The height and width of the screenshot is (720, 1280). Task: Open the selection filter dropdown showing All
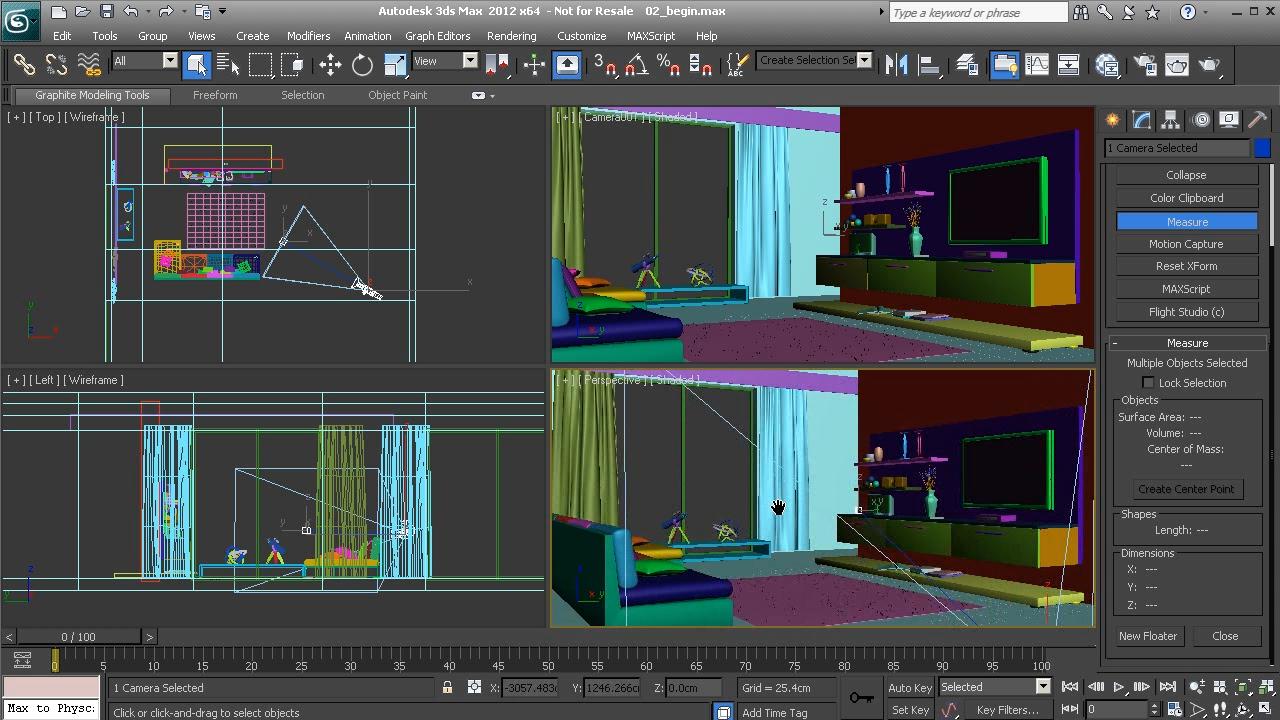tap(145, 61)
